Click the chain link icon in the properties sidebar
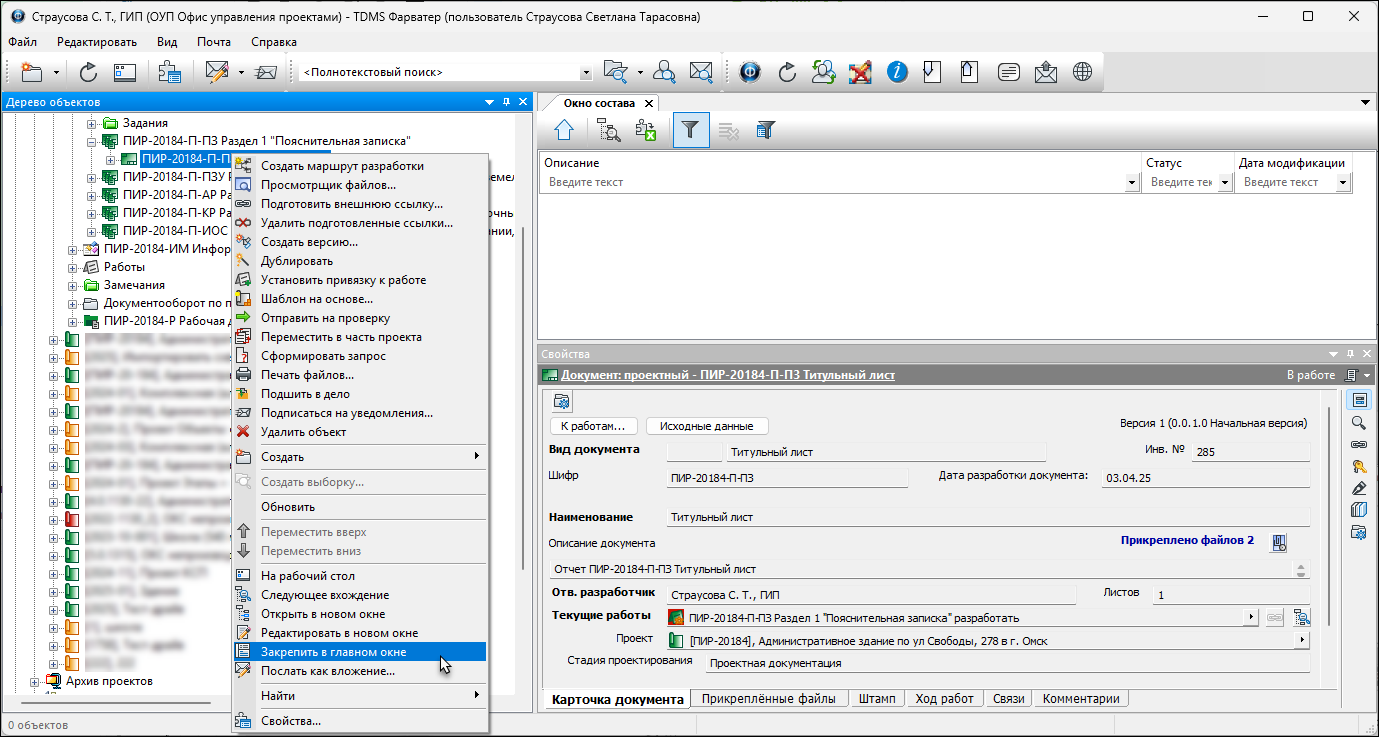 (x=1358, y=444)
